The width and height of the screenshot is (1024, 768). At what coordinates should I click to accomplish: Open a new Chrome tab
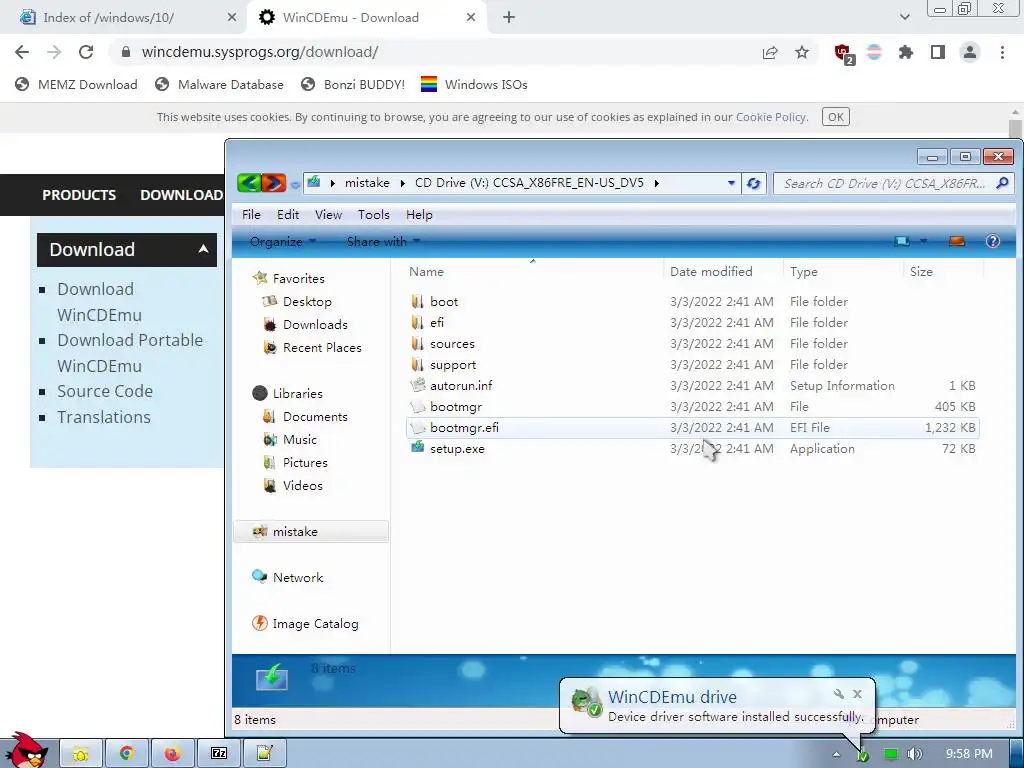pyautogui.click(x=509, y=18)
